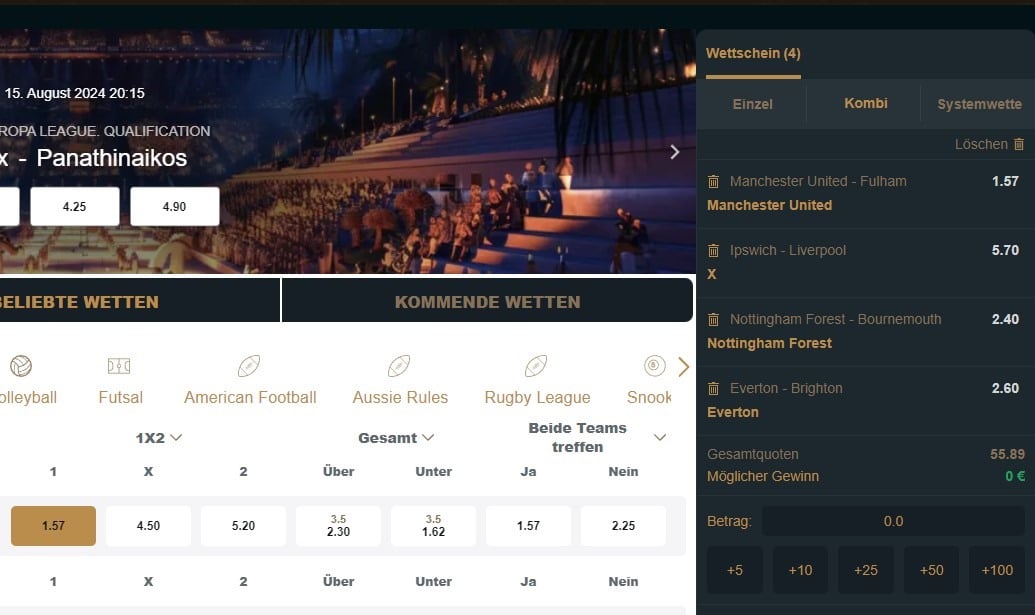Image resolution: width=1035 pixels, height=615 pixels.
Task: Pick the 2.25 Nein odds
Action: point(623,525)
